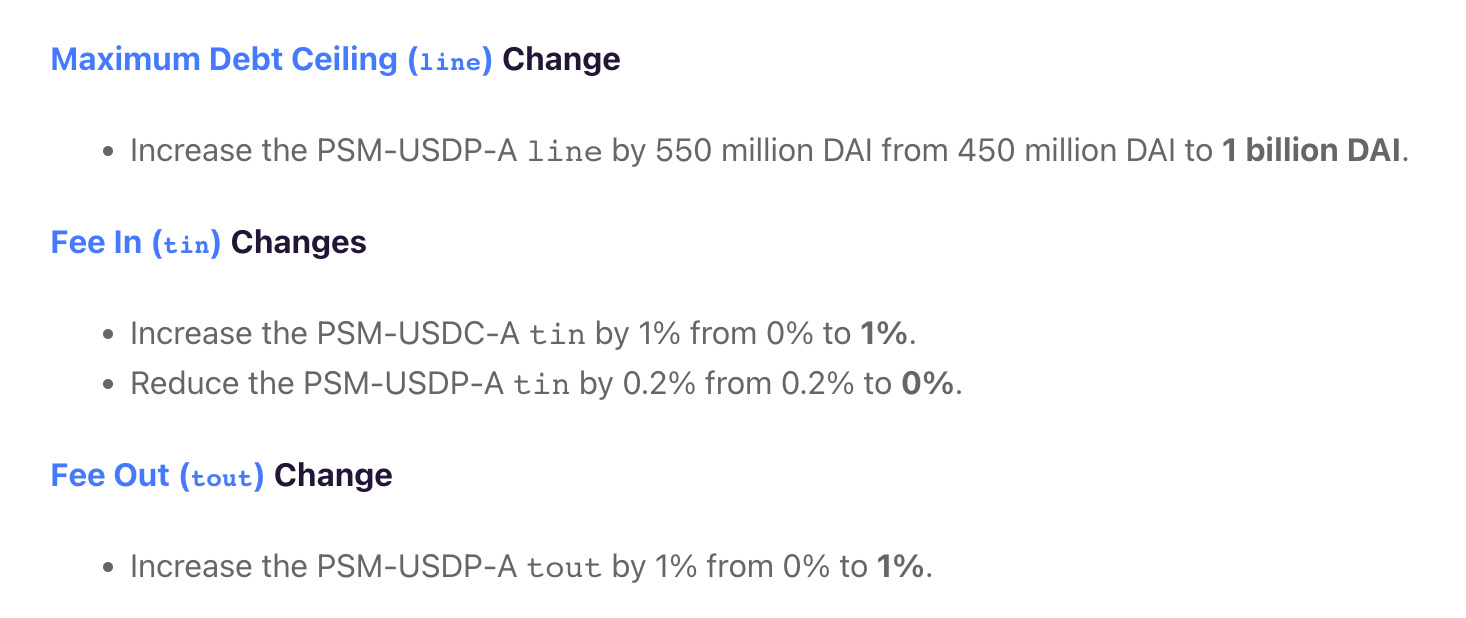
Task: Click inline code 'line' after PSM-USDP-A
Action: click(564, 152)
